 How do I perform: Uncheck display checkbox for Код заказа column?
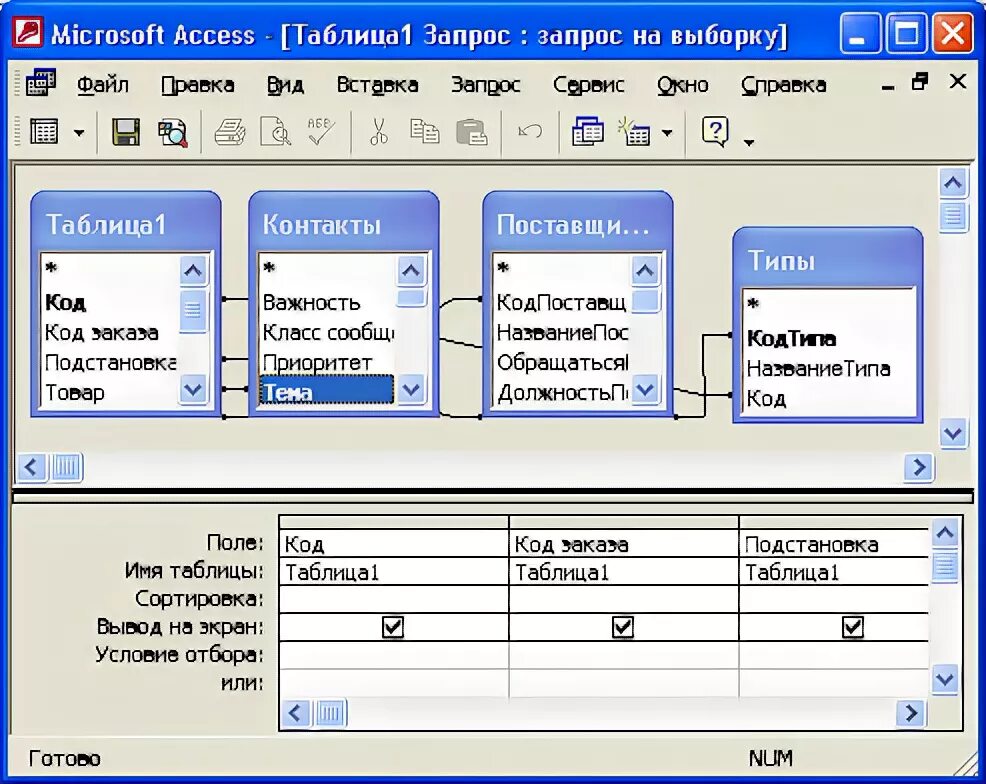pyautogui.click(x=623, y=627)
